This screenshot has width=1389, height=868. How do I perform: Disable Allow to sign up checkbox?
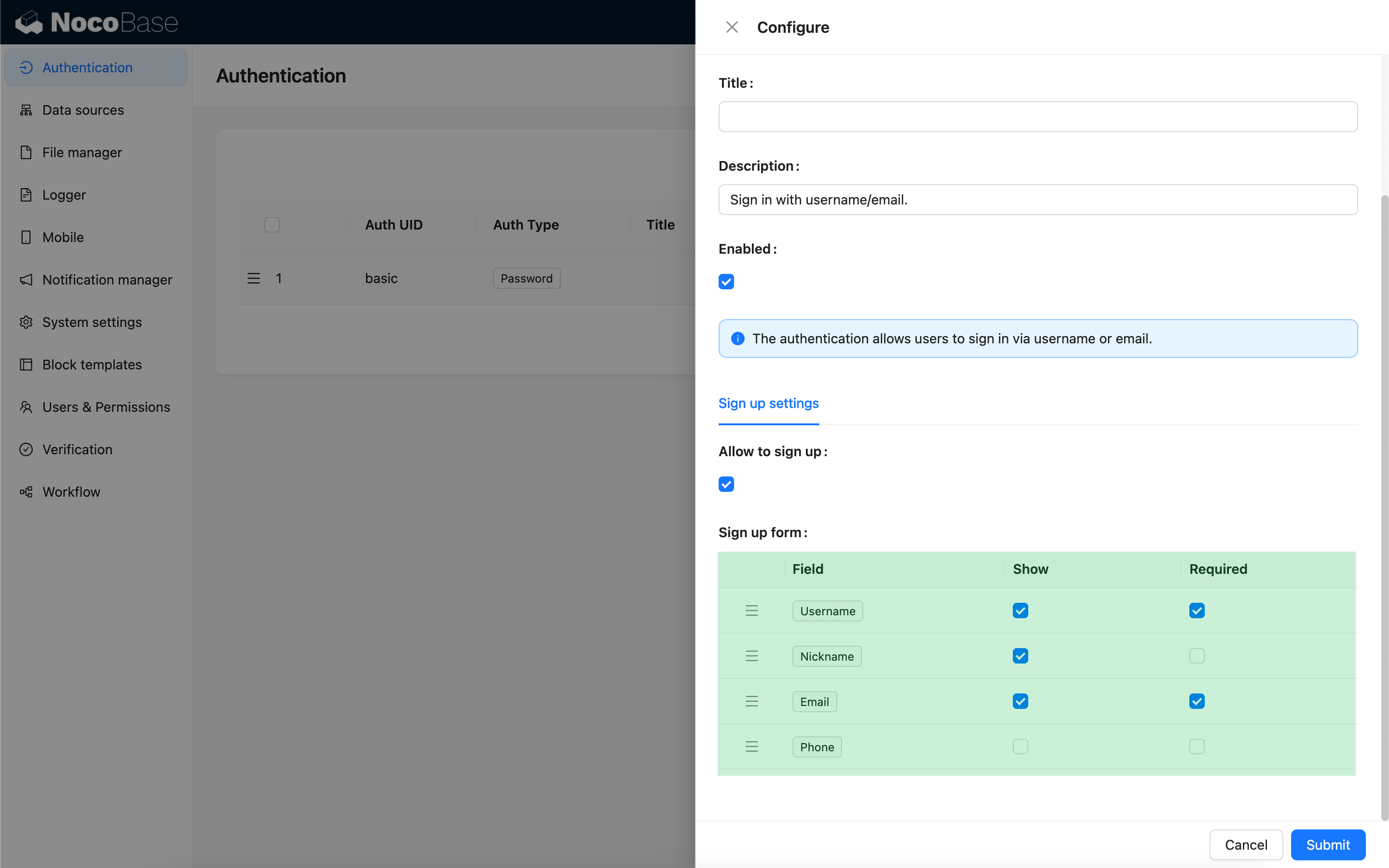pyautogui.click(x=726, y=485)
